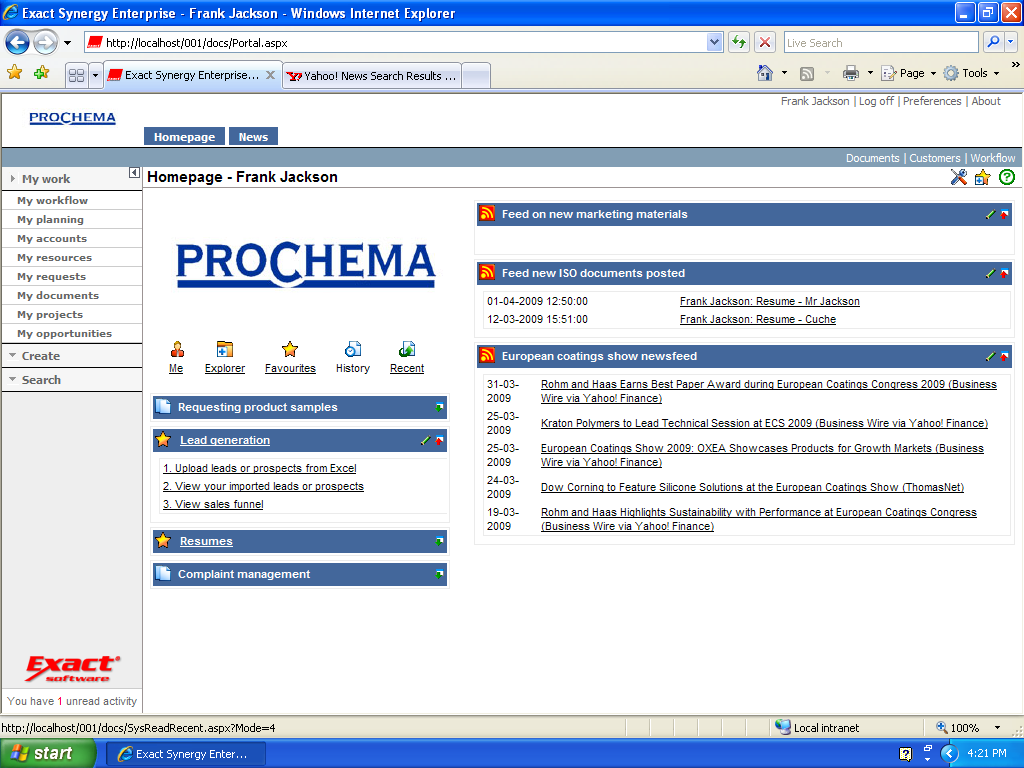Click the star icon beside Resumes
The height and width of the screenshot is (768, 1024).
163,541
